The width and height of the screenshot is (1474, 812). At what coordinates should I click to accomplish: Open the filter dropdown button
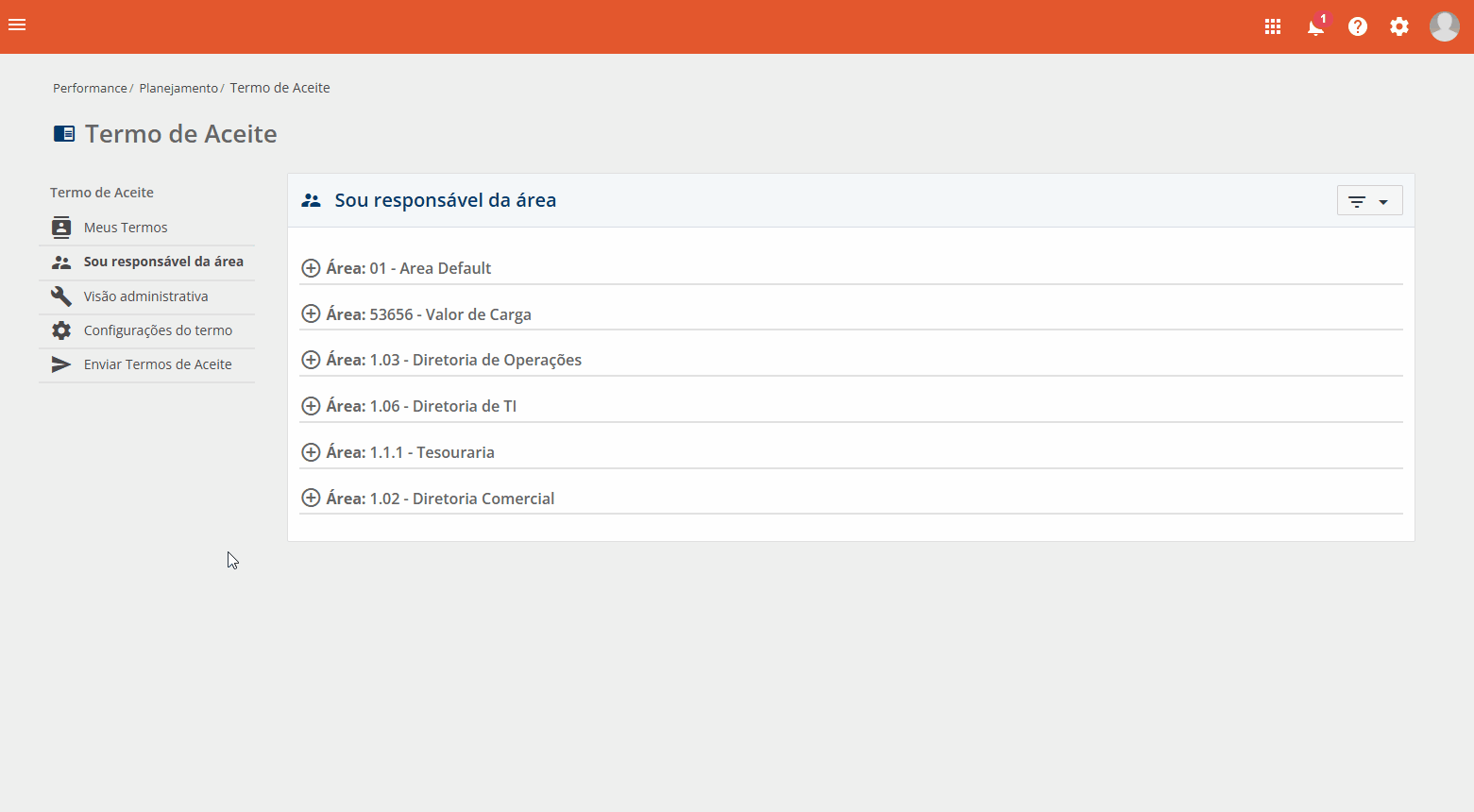[x=1369, y=201]
